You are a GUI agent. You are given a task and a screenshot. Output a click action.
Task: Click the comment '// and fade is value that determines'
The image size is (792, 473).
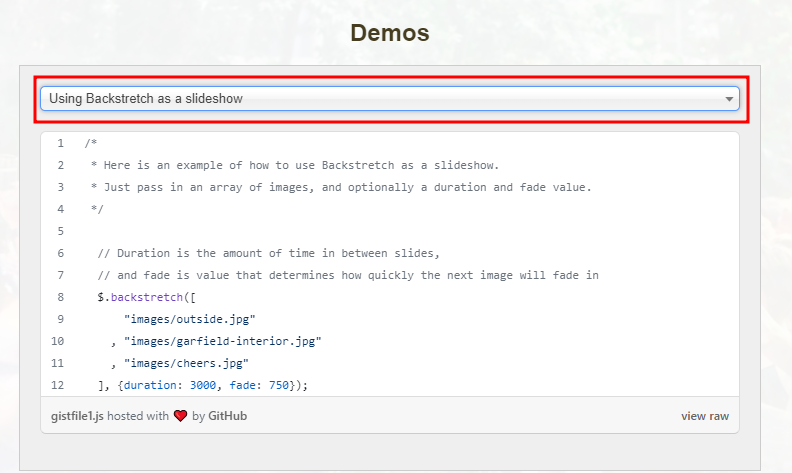(348, 275)
